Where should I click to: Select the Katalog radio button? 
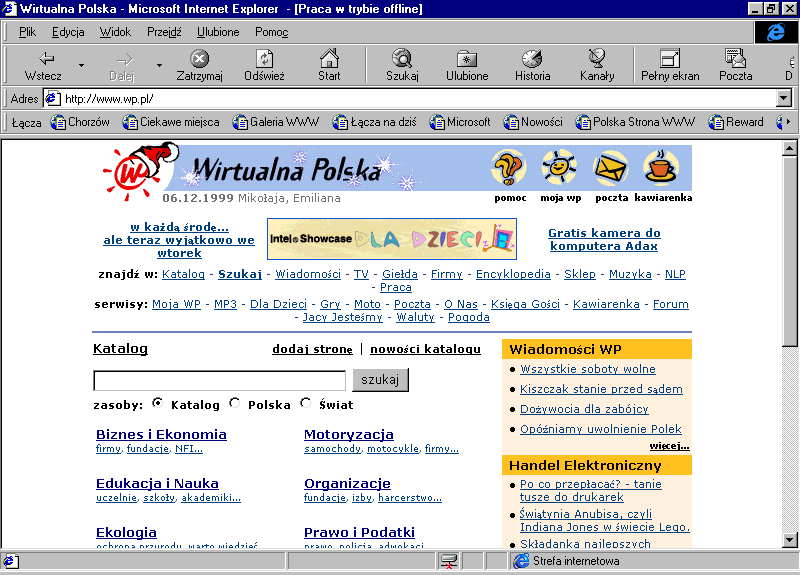coord(158,404)
